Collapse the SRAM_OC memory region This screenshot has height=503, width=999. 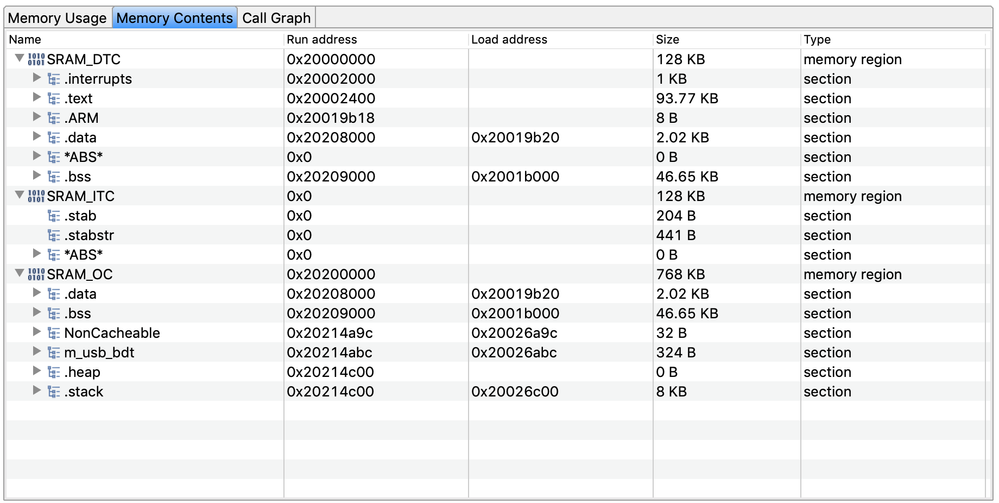(19, 274)
